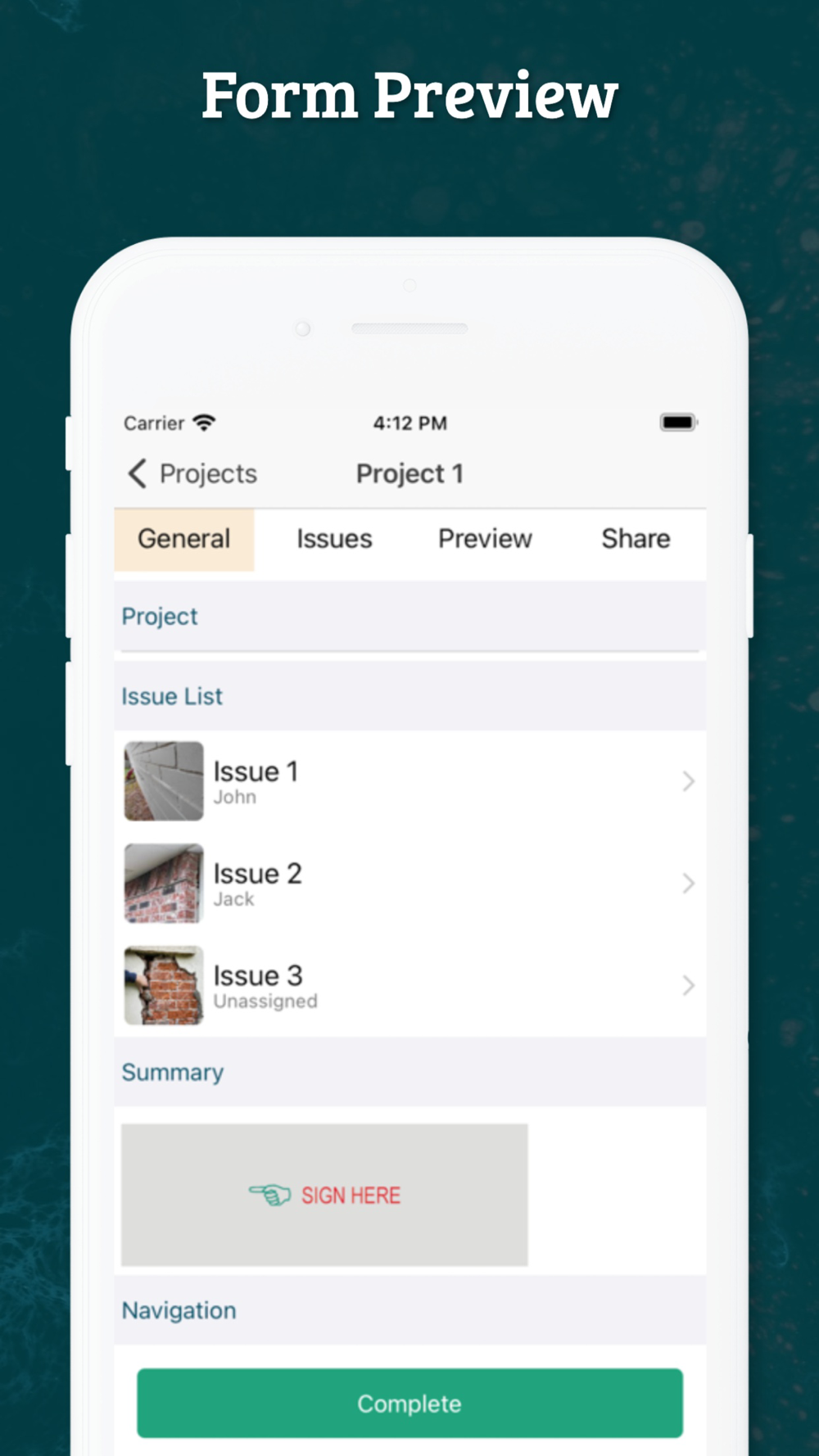Expand Issue 3 using its right chevron
819x1456 pixels.
click(688, 985)
